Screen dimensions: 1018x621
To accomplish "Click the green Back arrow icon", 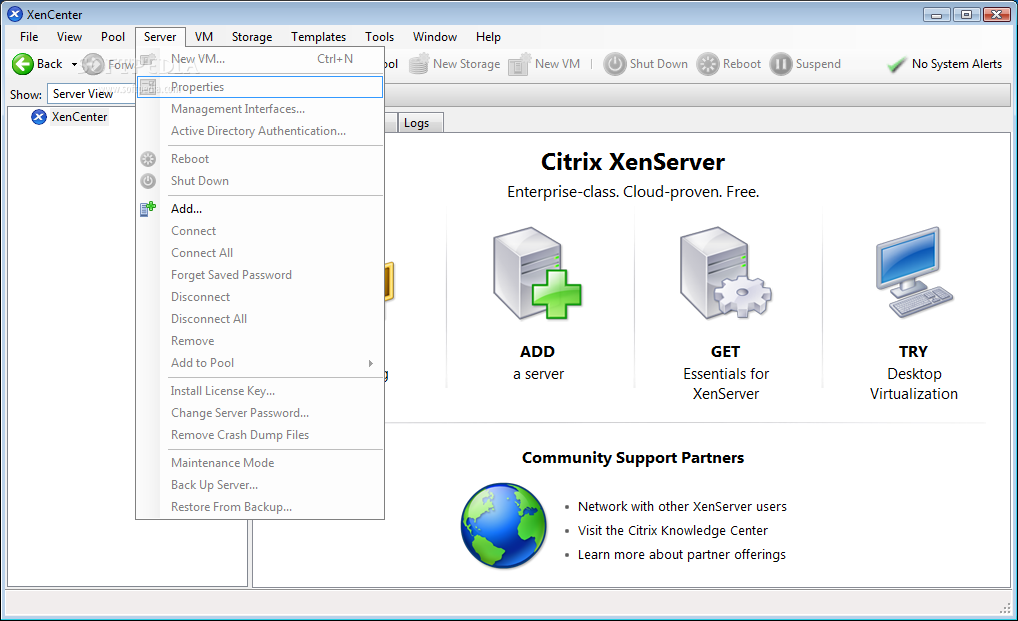I will pyautogui.click(x=23, y=64).
